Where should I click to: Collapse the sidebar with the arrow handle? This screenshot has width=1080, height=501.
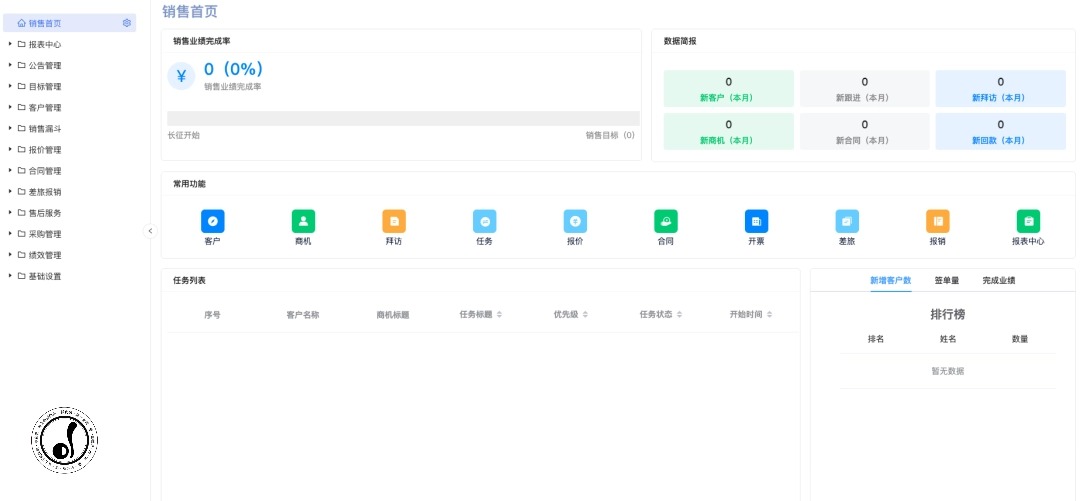(x=151, y=231)
